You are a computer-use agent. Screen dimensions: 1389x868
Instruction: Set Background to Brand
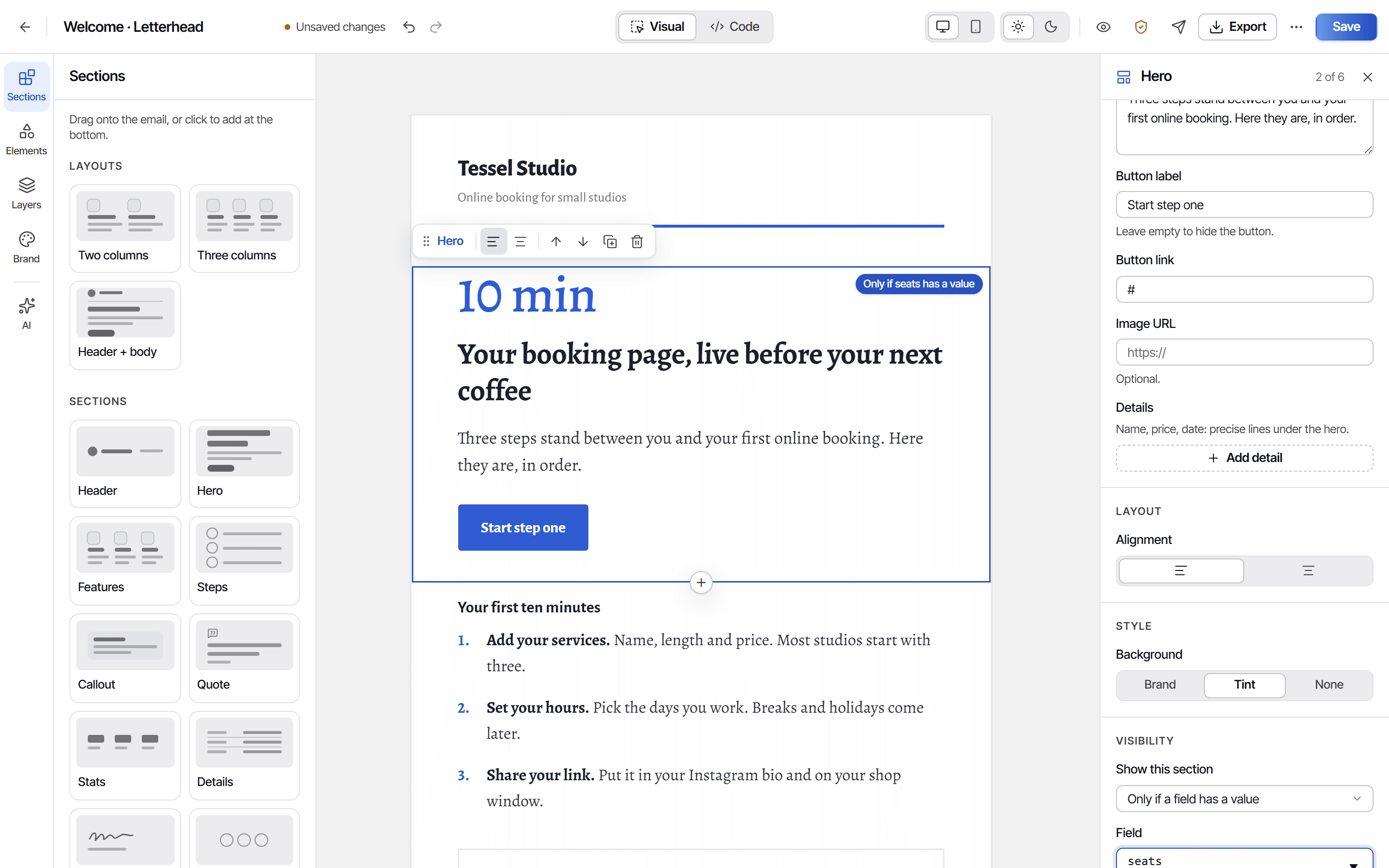pos(1160,684)
